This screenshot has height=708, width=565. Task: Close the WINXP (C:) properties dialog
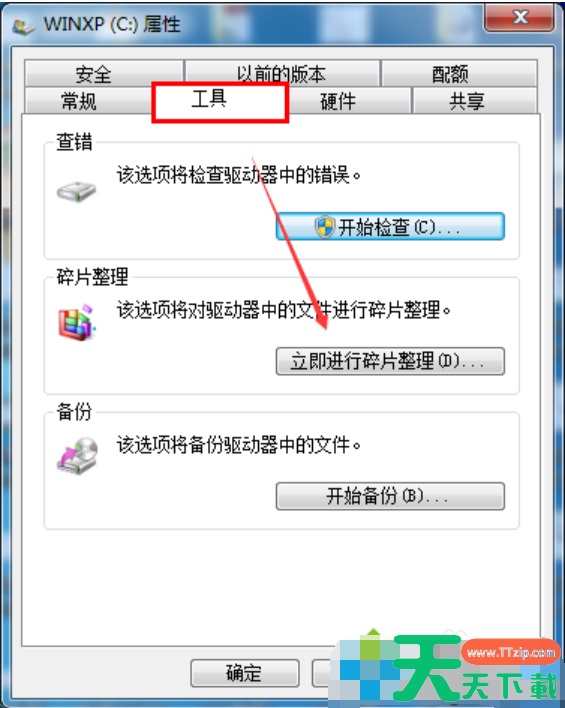[519, 18]
